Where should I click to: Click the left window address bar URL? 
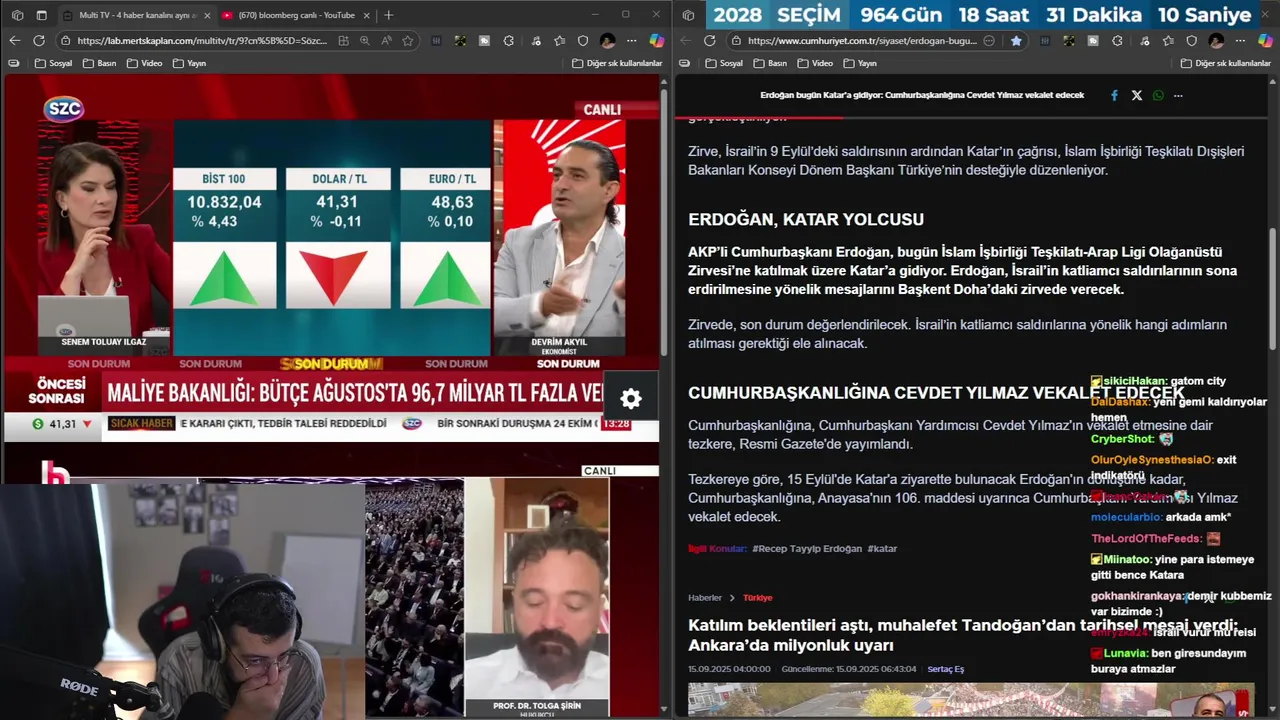201,41
